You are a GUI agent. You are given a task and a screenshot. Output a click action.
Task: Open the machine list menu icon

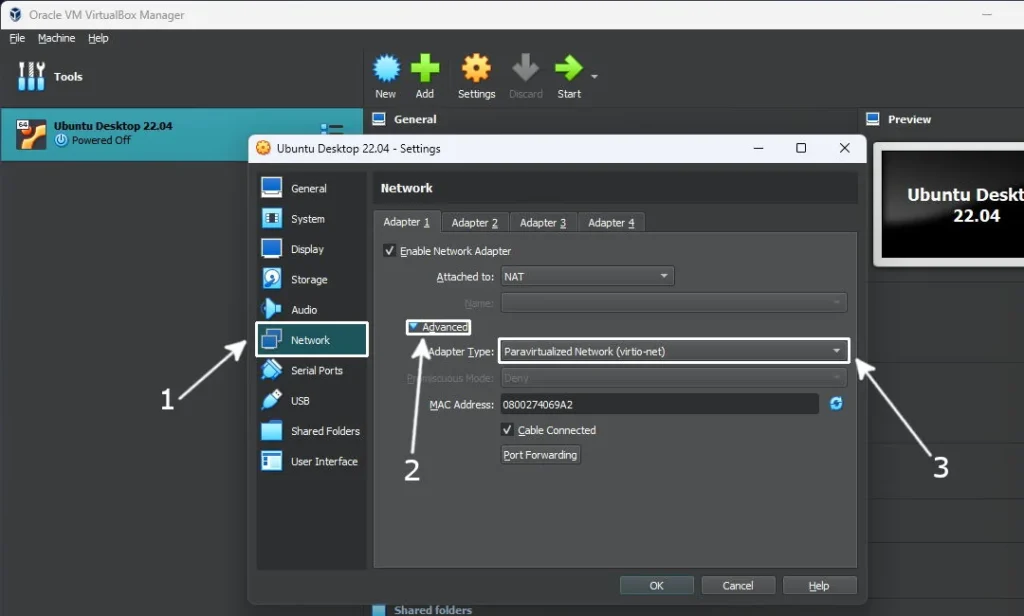click(x=332, y=128)
